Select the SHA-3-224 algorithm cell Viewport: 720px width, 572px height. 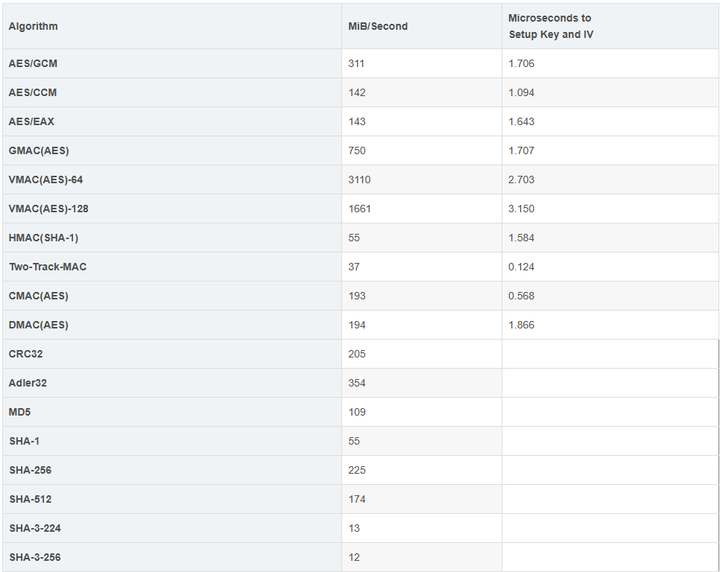pos(172,528)
